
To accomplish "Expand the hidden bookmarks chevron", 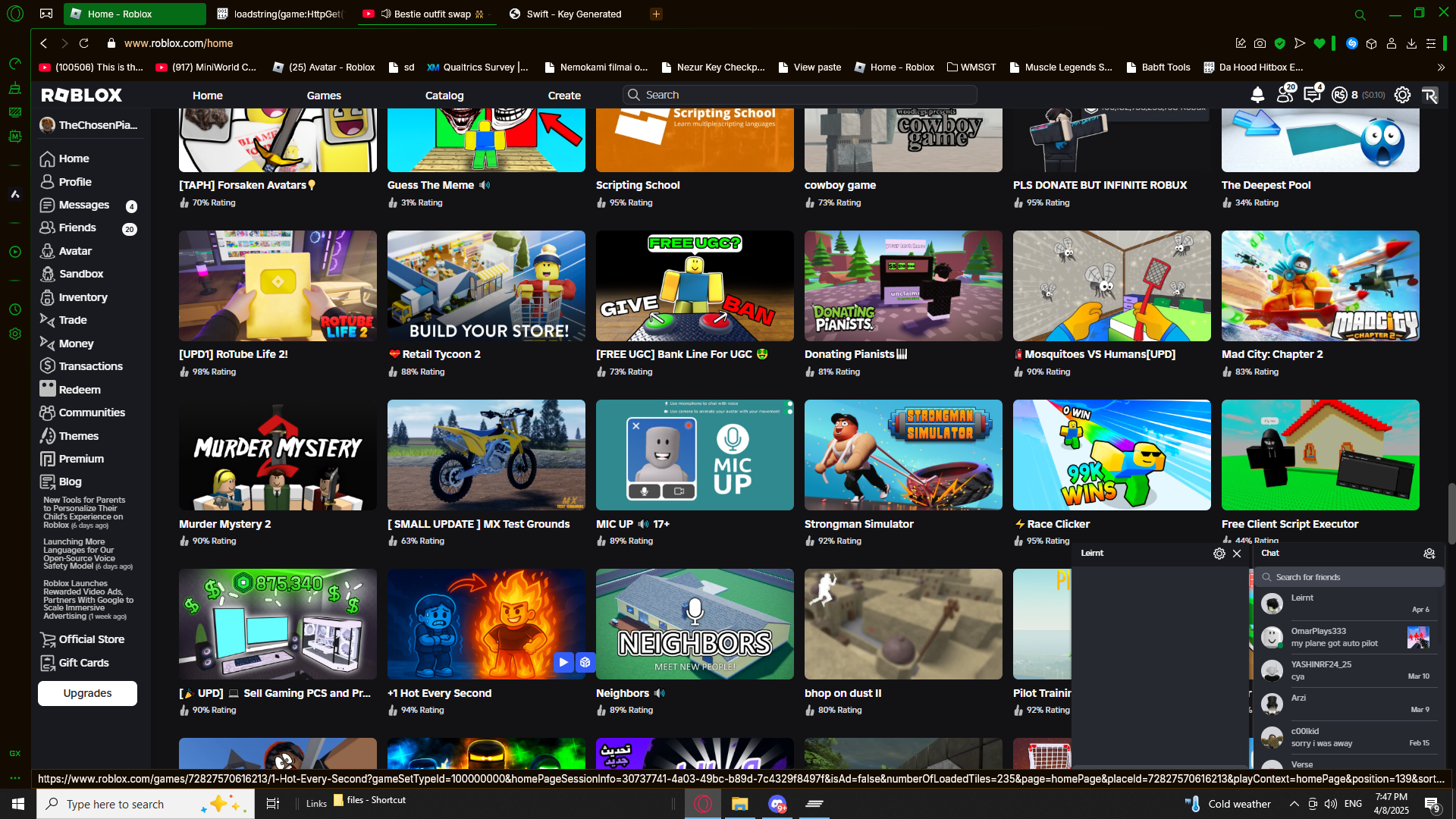I will pyautogui.click(x=1441, y=67).
